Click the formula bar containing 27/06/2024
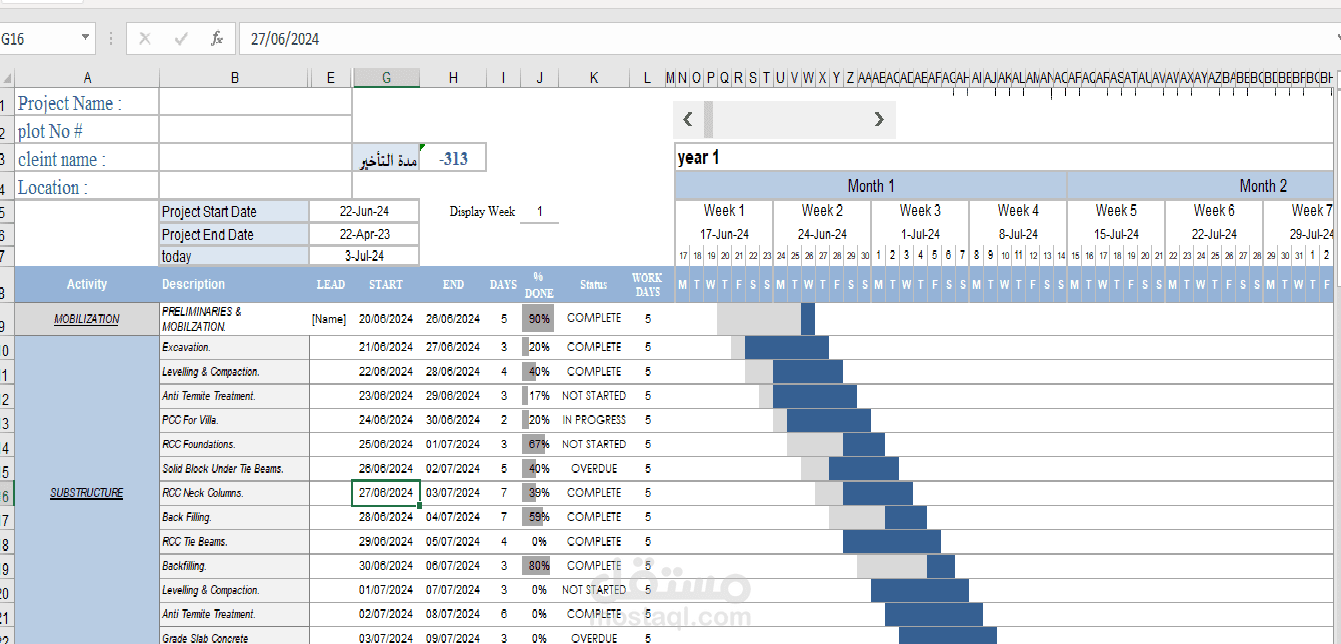 785,39
